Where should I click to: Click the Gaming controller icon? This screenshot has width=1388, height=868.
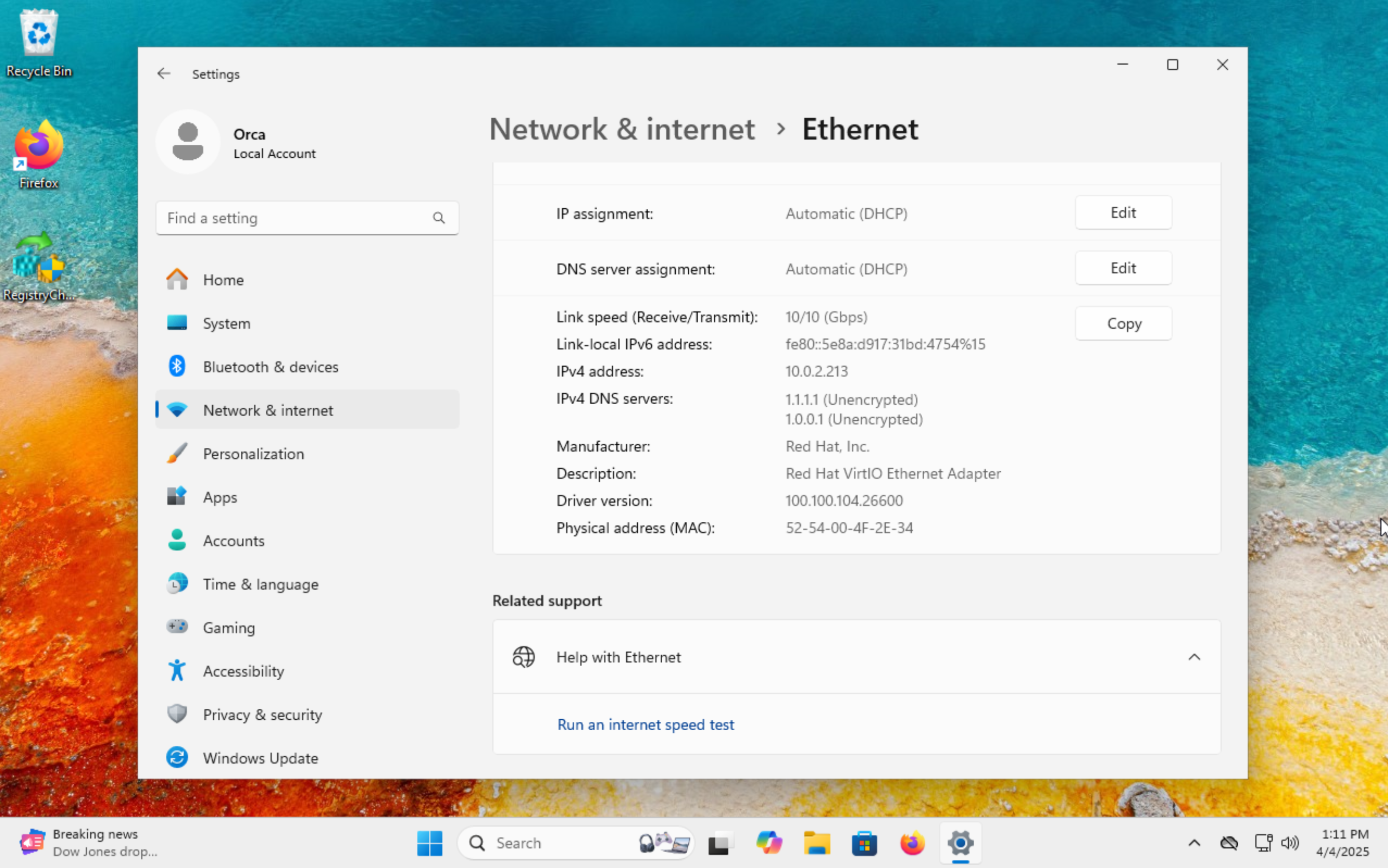click(x=177, y=626)
